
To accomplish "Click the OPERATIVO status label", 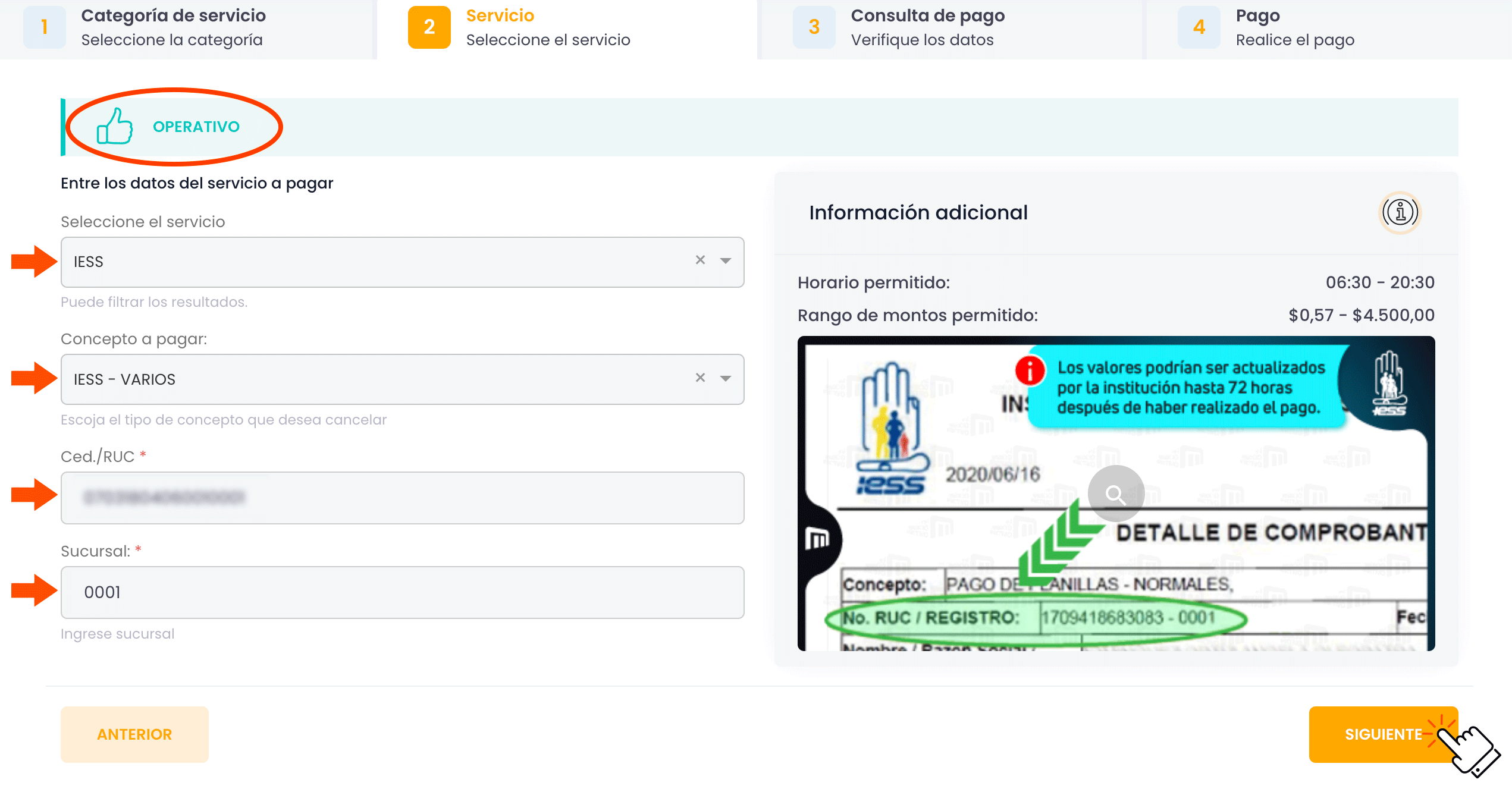I will coord(196,127).
